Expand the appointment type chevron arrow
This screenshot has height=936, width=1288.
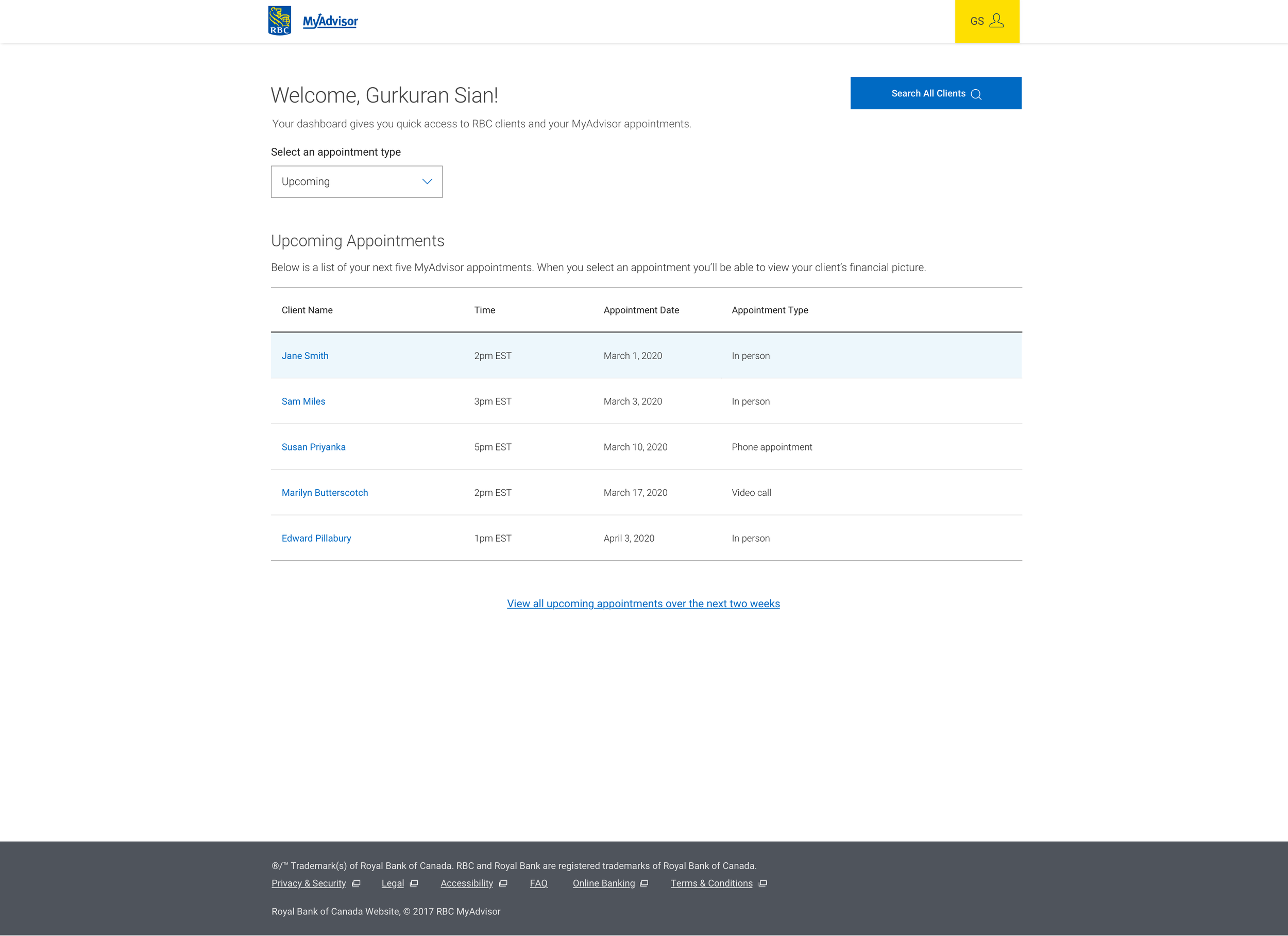pos(427,182)
